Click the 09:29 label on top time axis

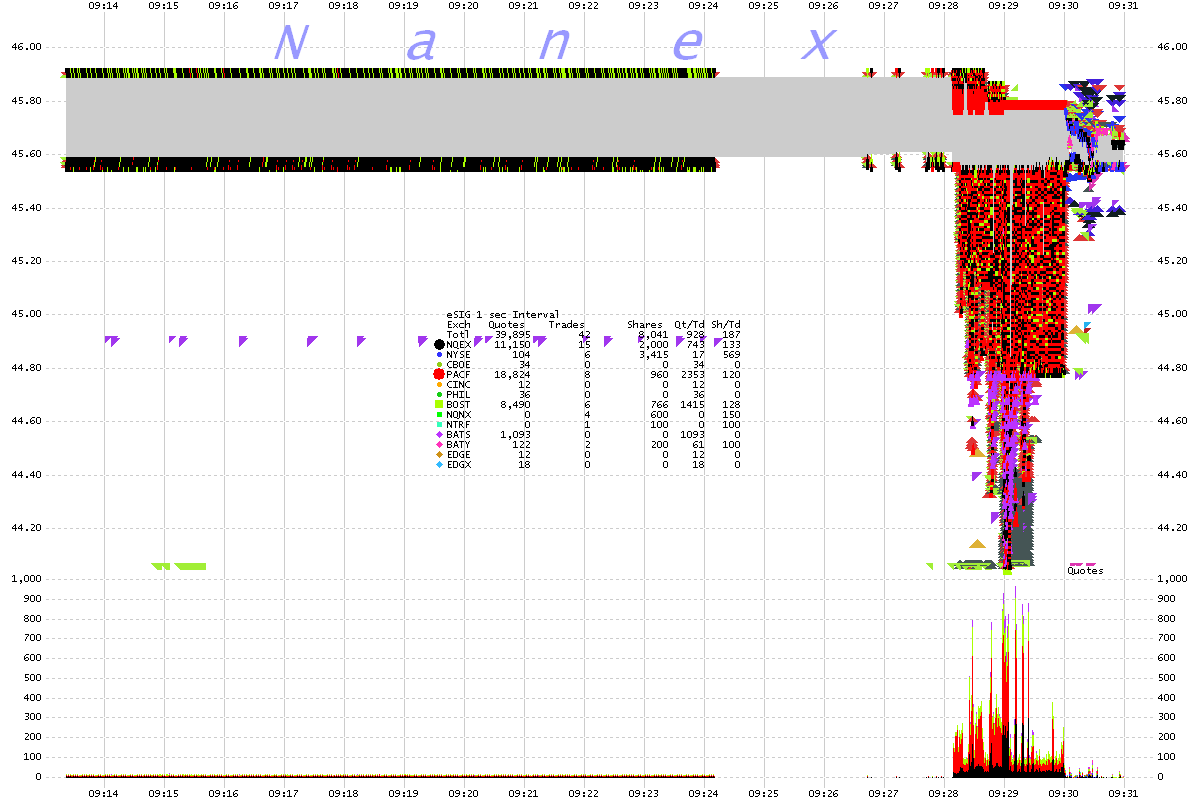[1003, 5]
